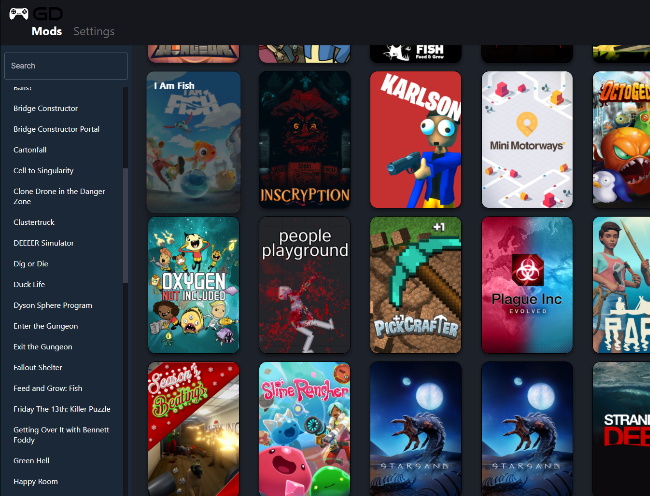Select Feed and Grow: Fish sidebar entry
Viewport: 650px width, 496px height.
(x=48, y=388)
